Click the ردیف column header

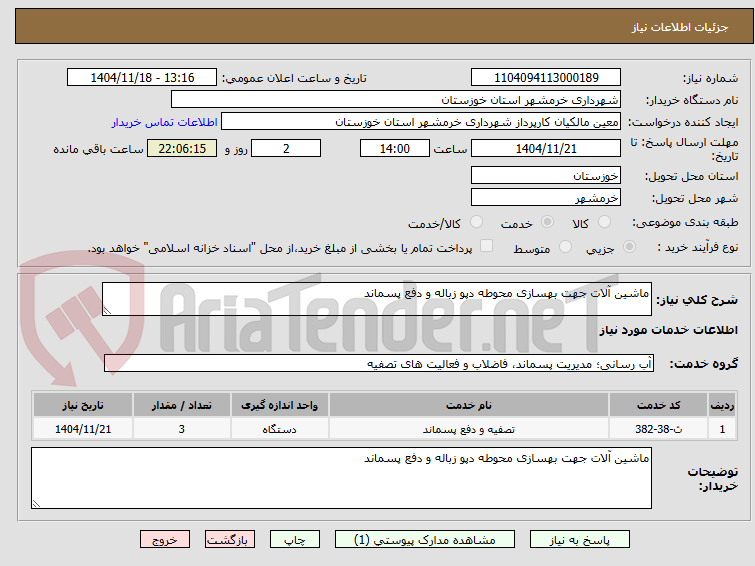(x=722, y=405)
